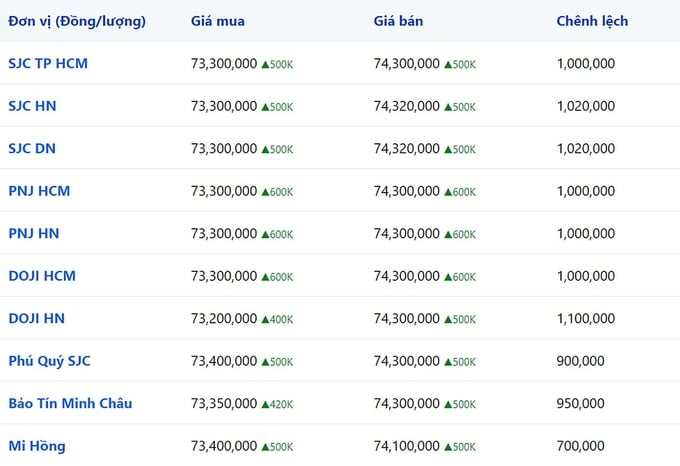The height and width of the screenshot is (466, 680).
Task: Open the Mi Hồng link
Action: pos(37,446)
